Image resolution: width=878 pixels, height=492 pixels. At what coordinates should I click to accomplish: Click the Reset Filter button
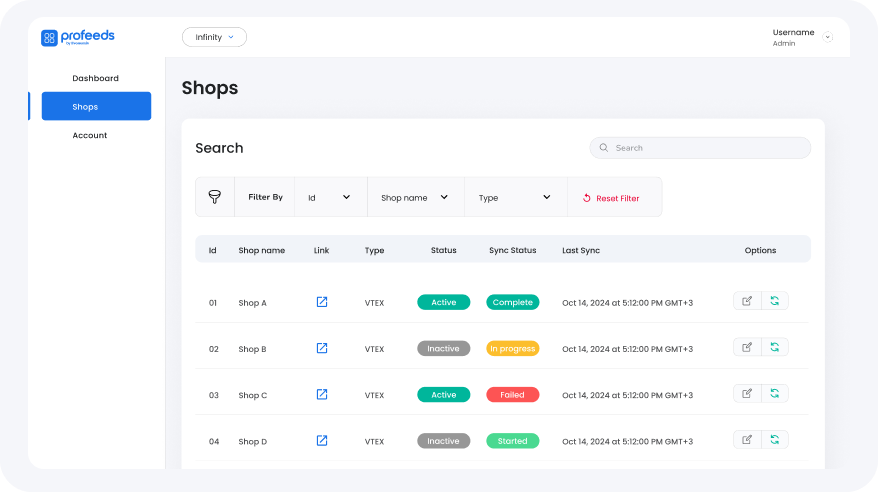[611, 198]
